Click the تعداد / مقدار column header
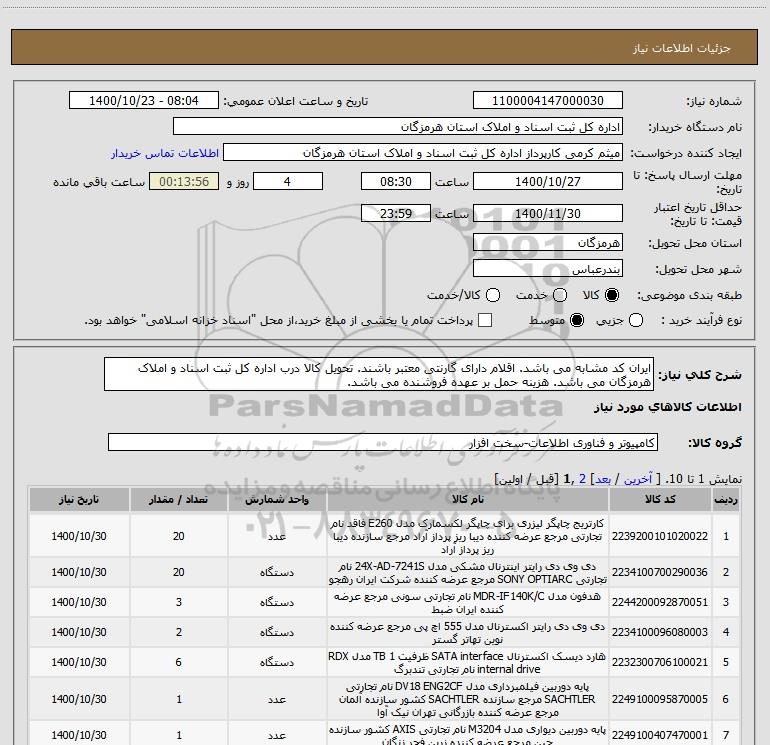 coord(179,499)
